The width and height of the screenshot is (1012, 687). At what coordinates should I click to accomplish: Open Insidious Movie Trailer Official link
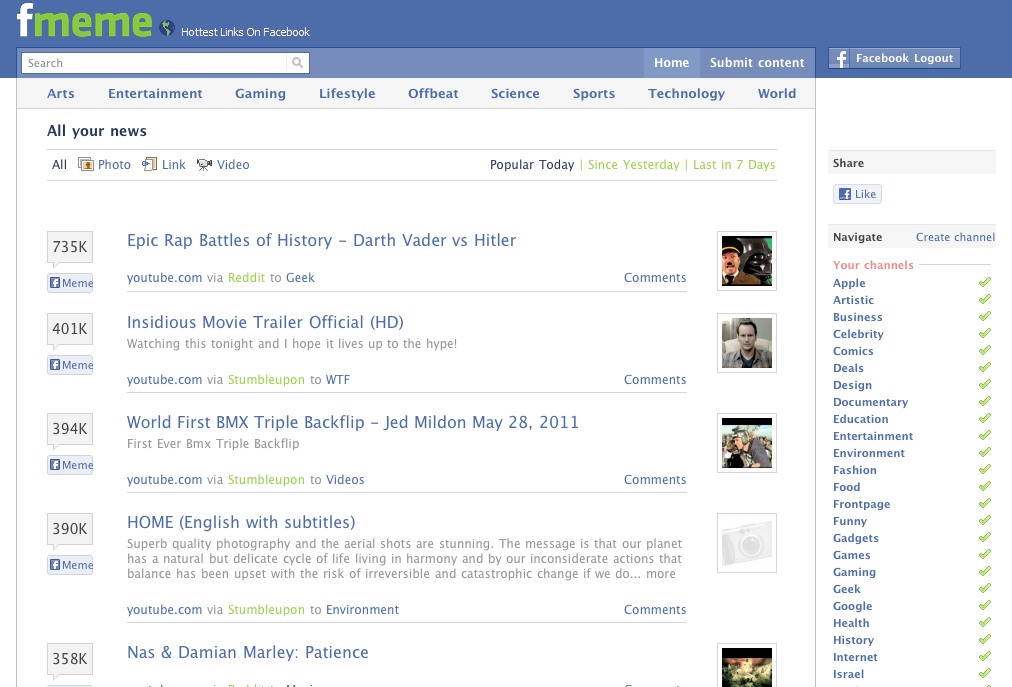pos(265,322)
